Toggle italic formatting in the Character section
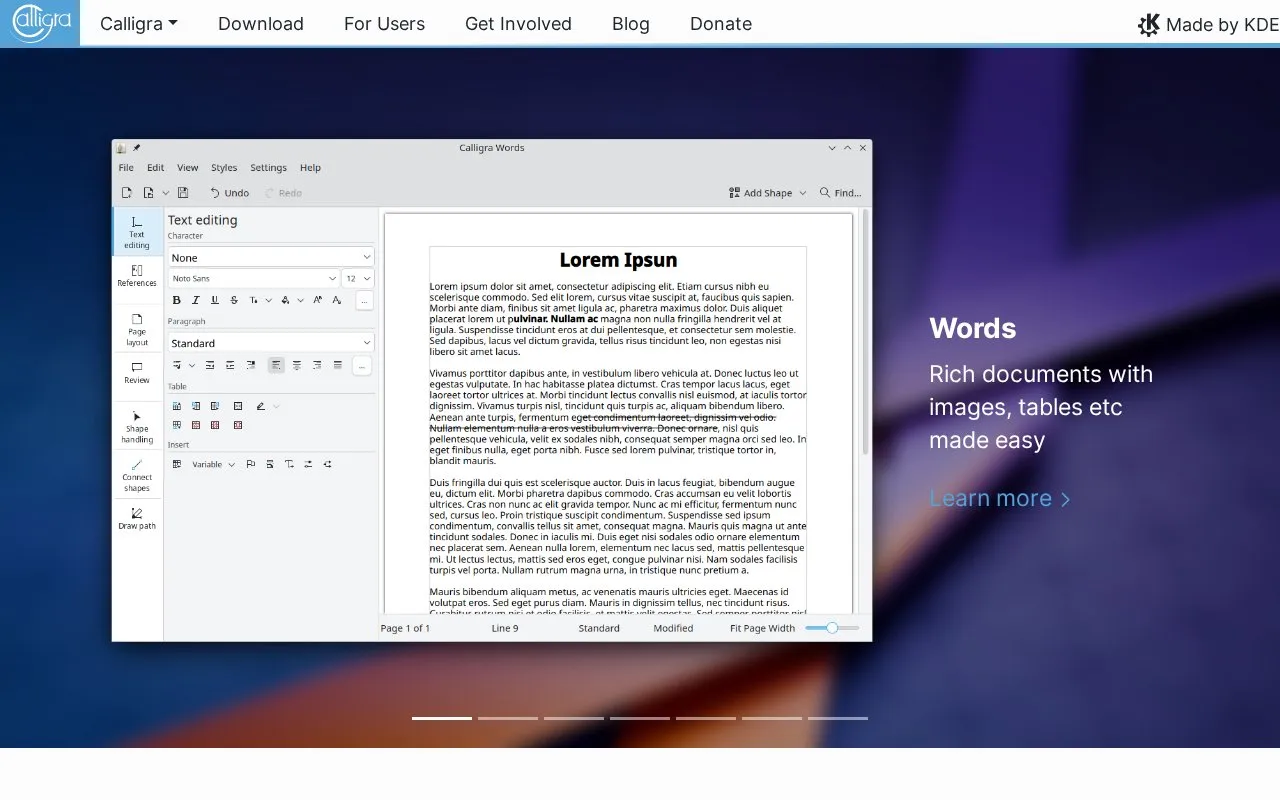Image resolution: width=1280 pixels, height=800 pixels. [x=196, y=300]
